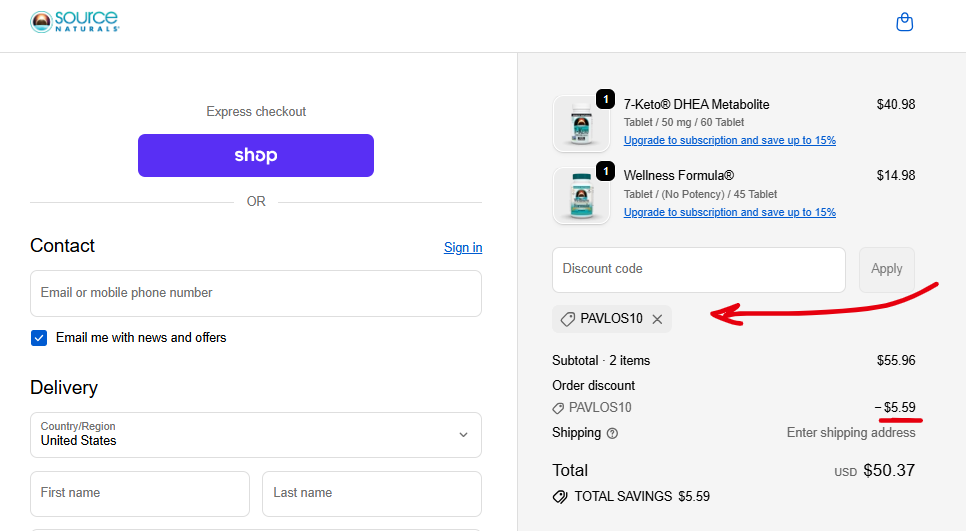Click the shipping info question mark icon
Screen dimensions: 966x531
tap(612, 433)
